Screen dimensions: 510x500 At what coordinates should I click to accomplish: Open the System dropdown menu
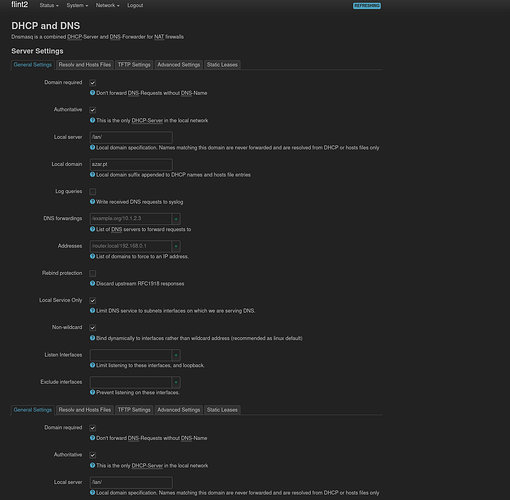(77, 6)
